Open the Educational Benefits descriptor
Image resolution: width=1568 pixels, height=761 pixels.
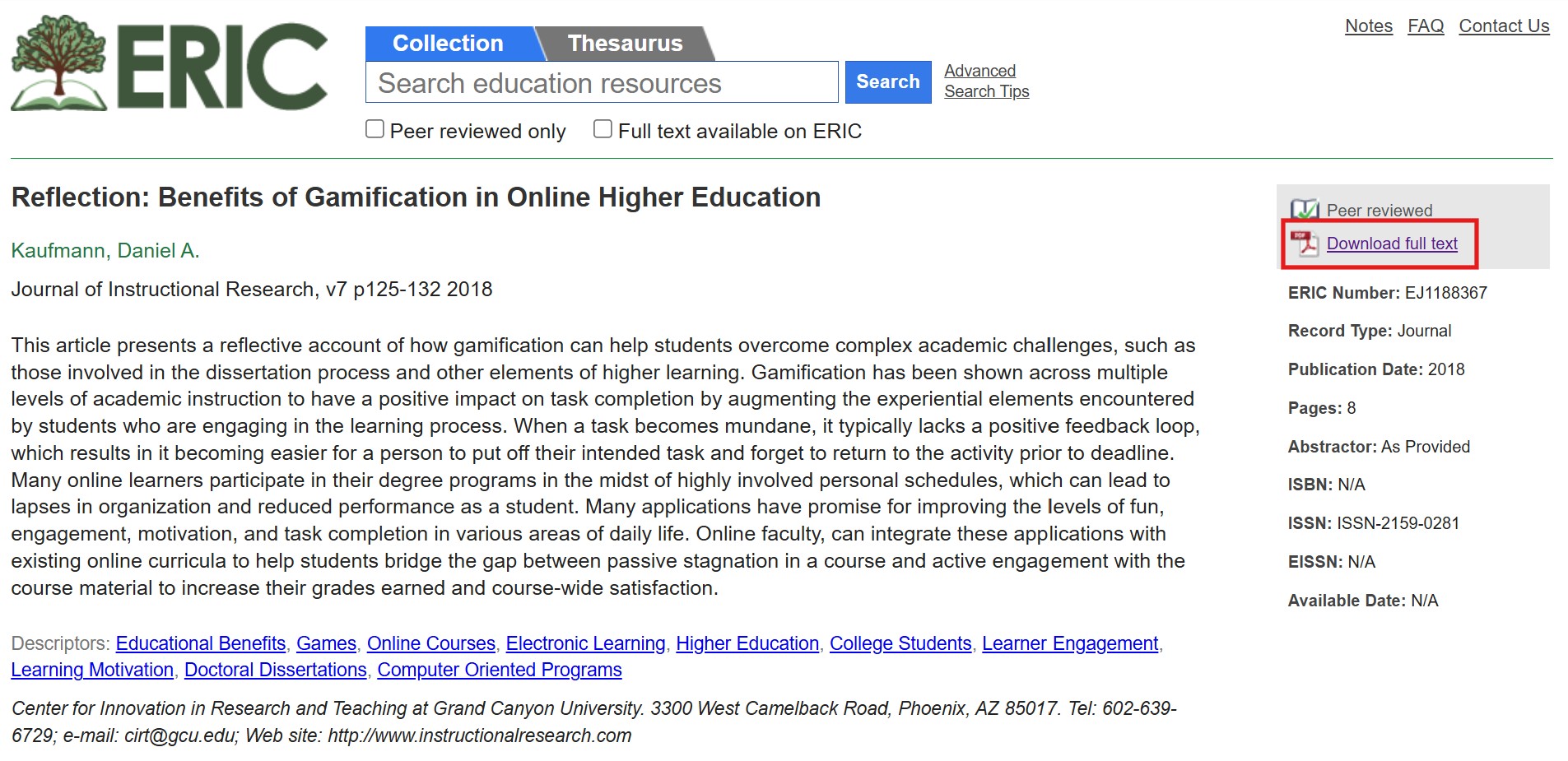(x=201, y=643)
